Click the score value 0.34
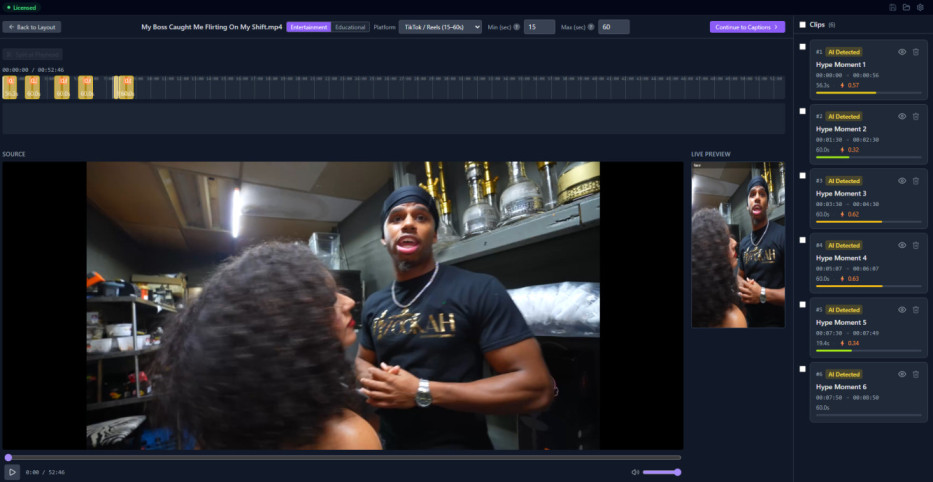Image resolution: width=933 pixels, height=482 pixels. pyautogui.click(x=853, y=343)
